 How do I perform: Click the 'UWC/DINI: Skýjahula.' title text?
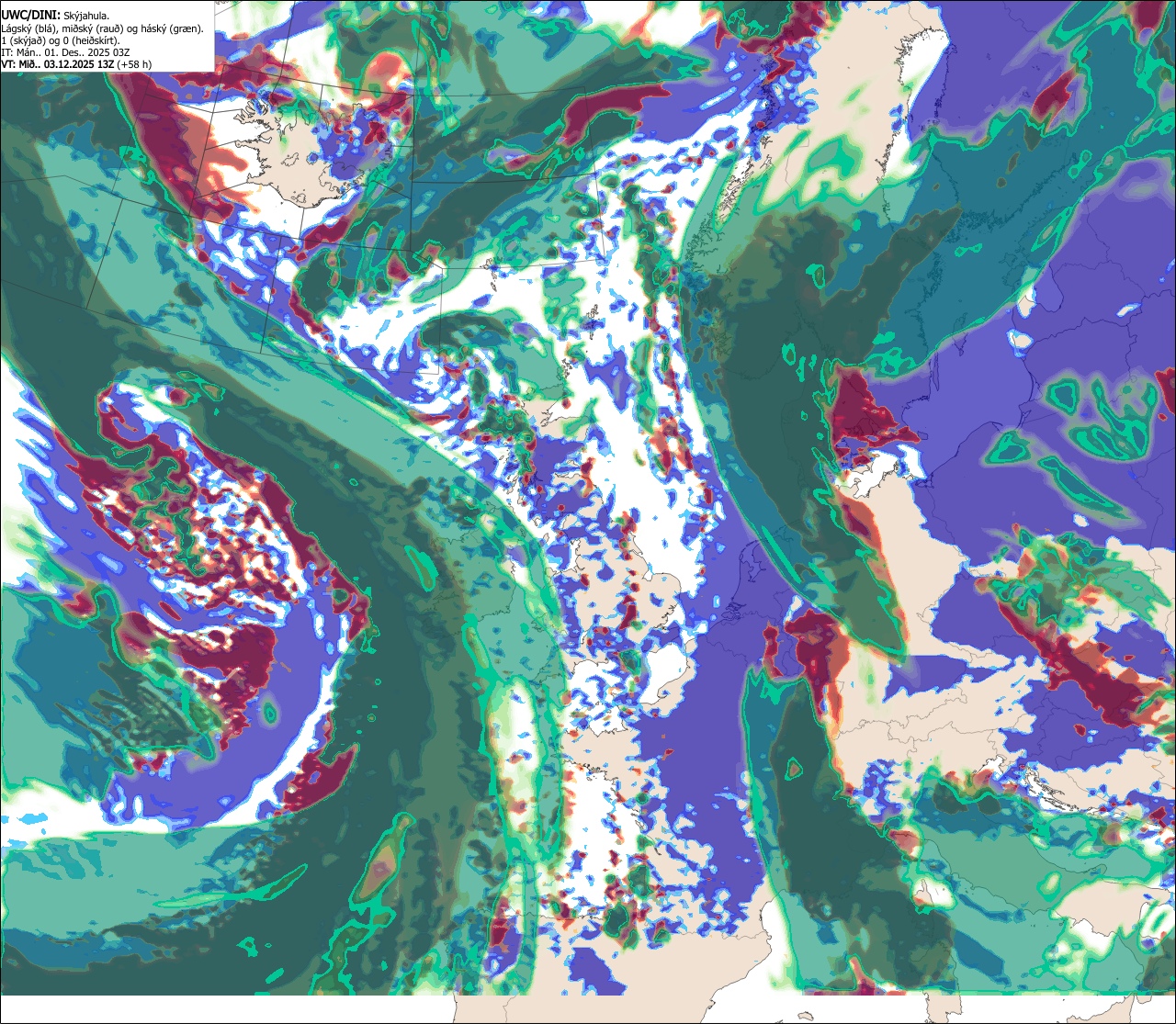click(x=55, y=16)
